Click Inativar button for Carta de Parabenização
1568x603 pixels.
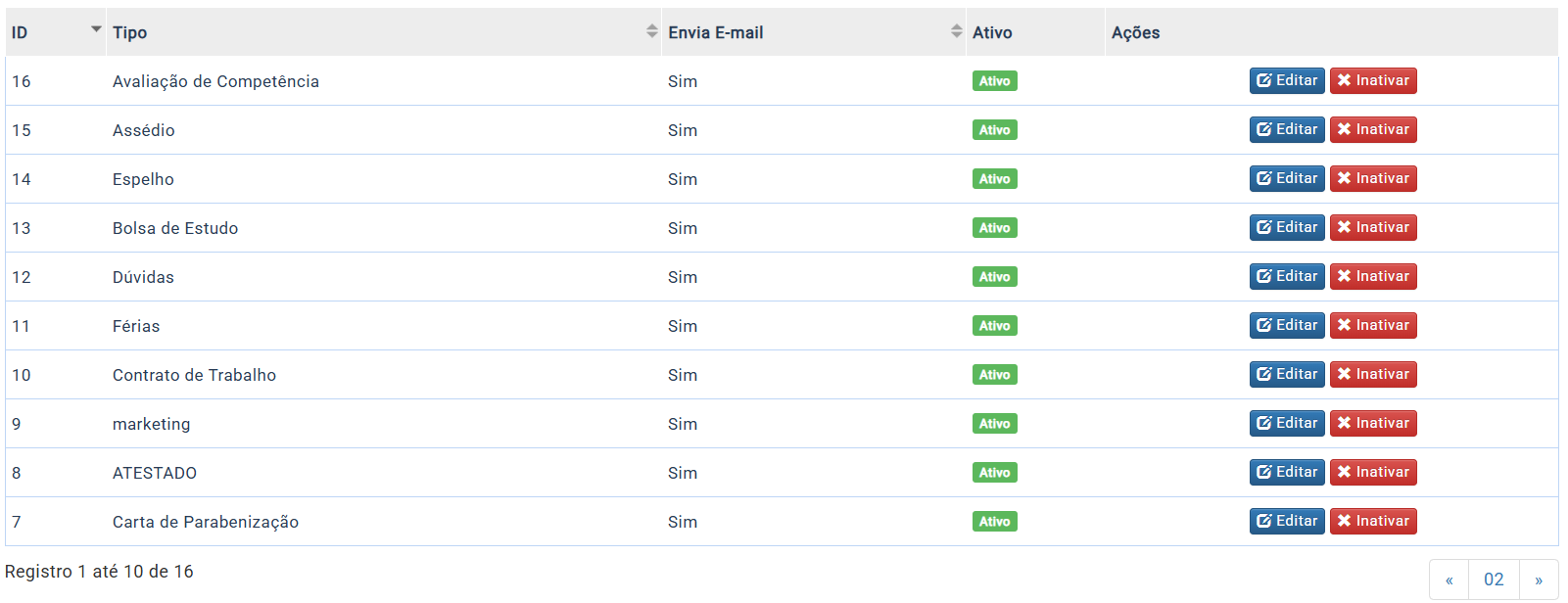click(x=1373, y=521)
